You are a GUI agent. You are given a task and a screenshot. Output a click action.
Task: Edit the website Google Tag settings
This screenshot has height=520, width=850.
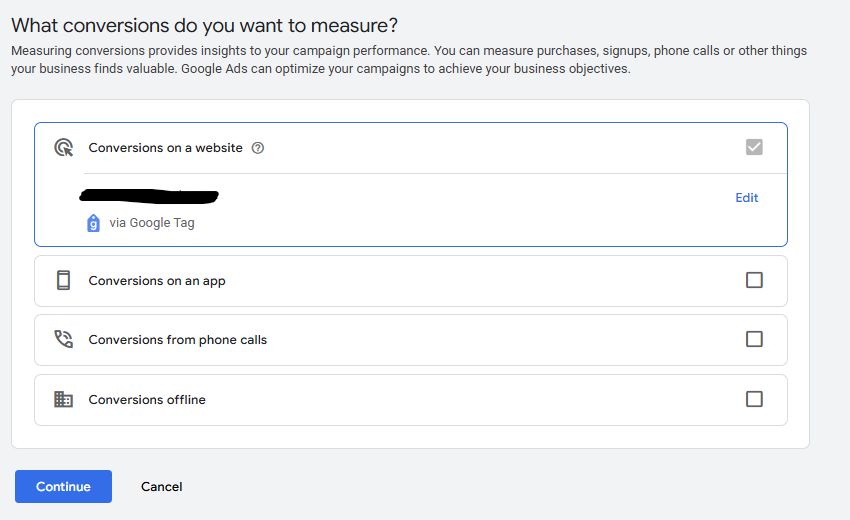[746, 198]
